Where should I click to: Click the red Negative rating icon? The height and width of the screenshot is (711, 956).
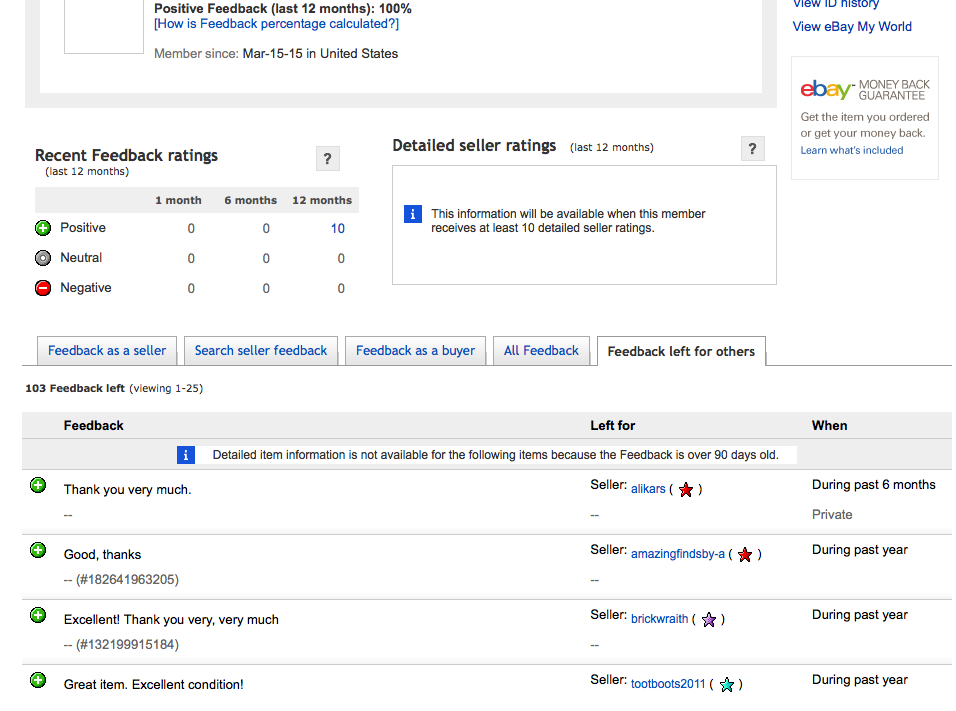43,288
